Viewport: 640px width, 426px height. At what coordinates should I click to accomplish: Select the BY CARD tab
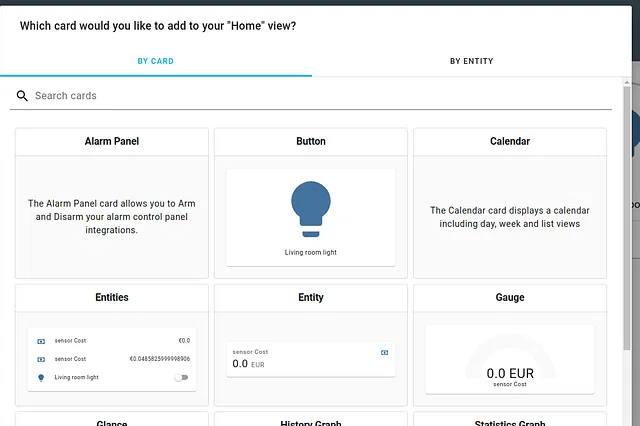[x=155, y=61]
